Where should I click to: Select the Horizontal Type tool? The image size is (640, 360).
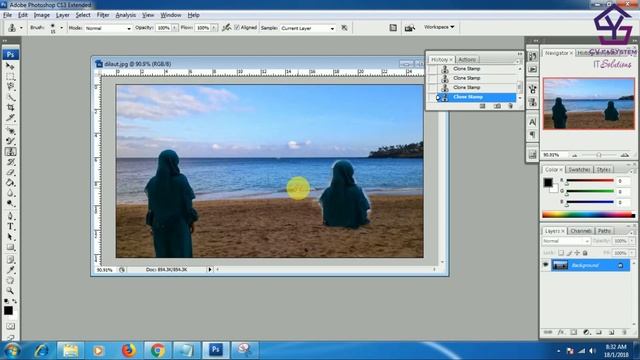pyautogui.click(x=10, y=227)
